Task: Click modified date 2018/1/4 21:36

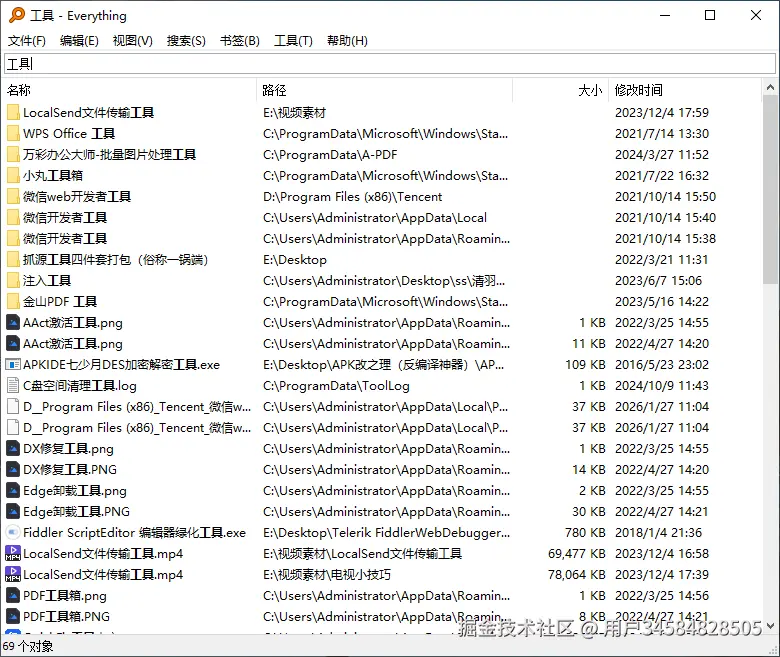Action: [x=658, y=533]
